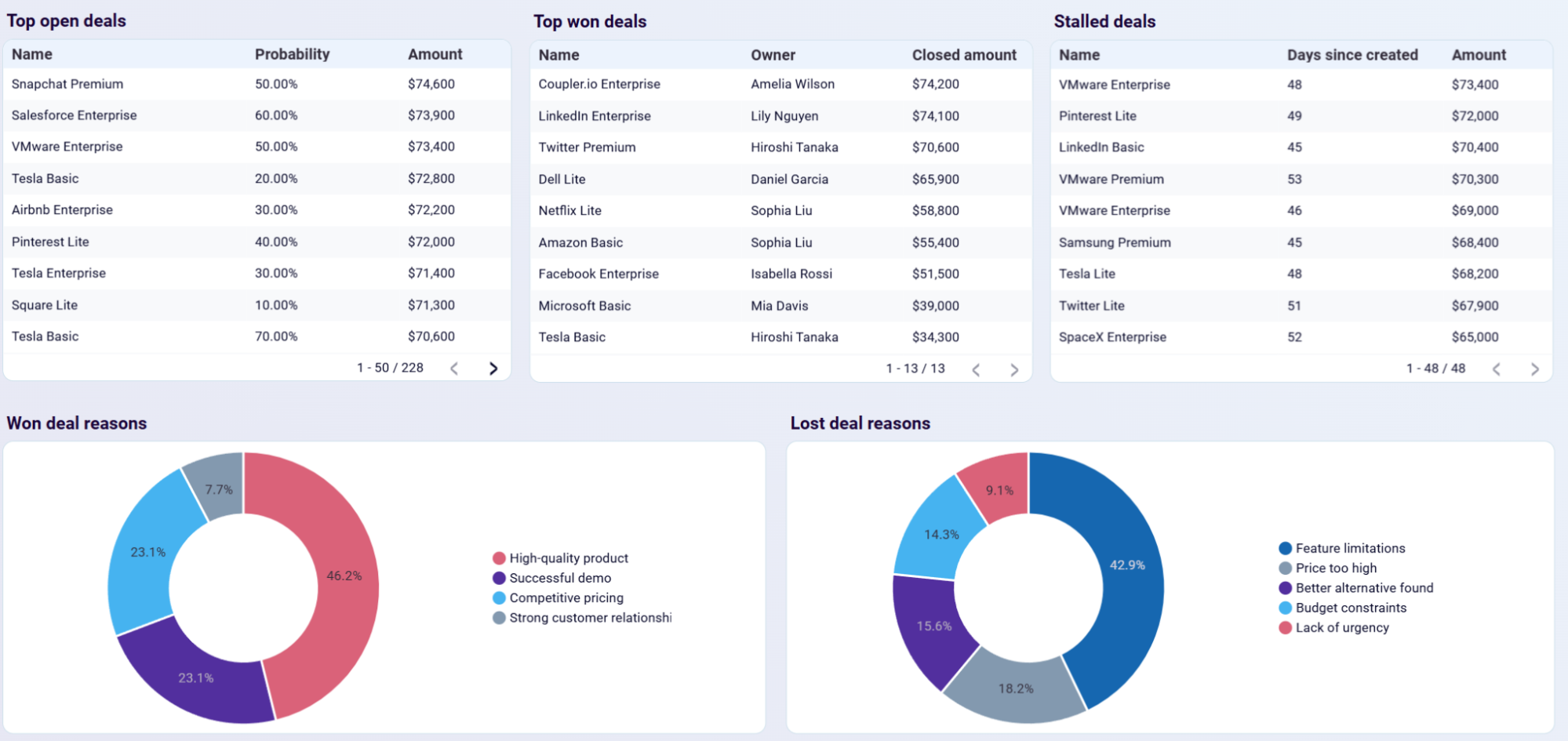Open the Lost deal reasons section title
1568x741 pixels.
click(860, 423)
